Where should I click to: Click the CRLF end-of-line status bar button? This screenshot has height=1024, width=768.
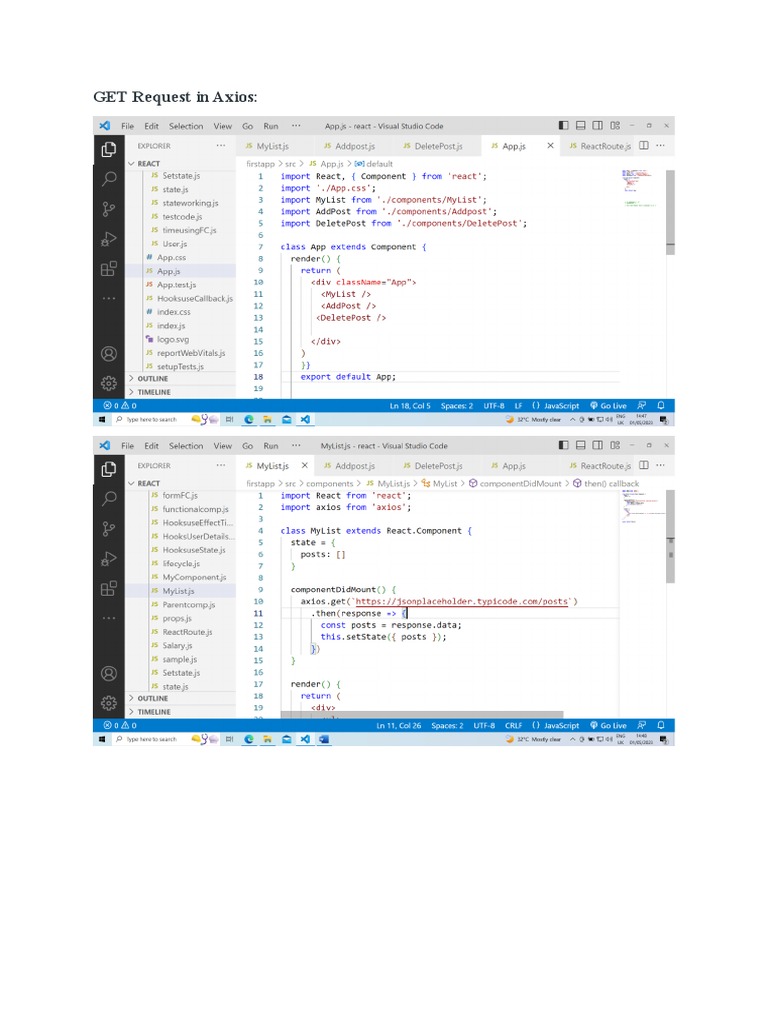coord(511,726)
